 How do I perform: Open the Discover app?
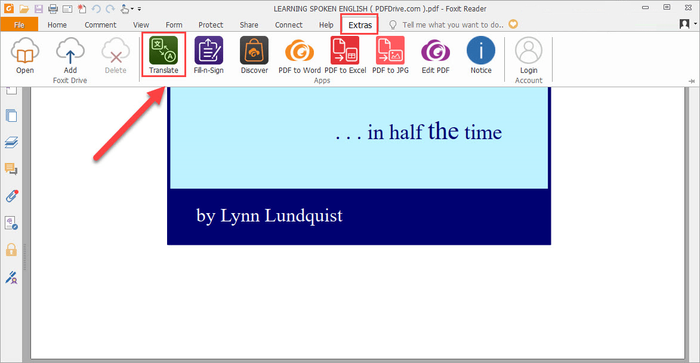pyautogui.click(x=254, y=55)
